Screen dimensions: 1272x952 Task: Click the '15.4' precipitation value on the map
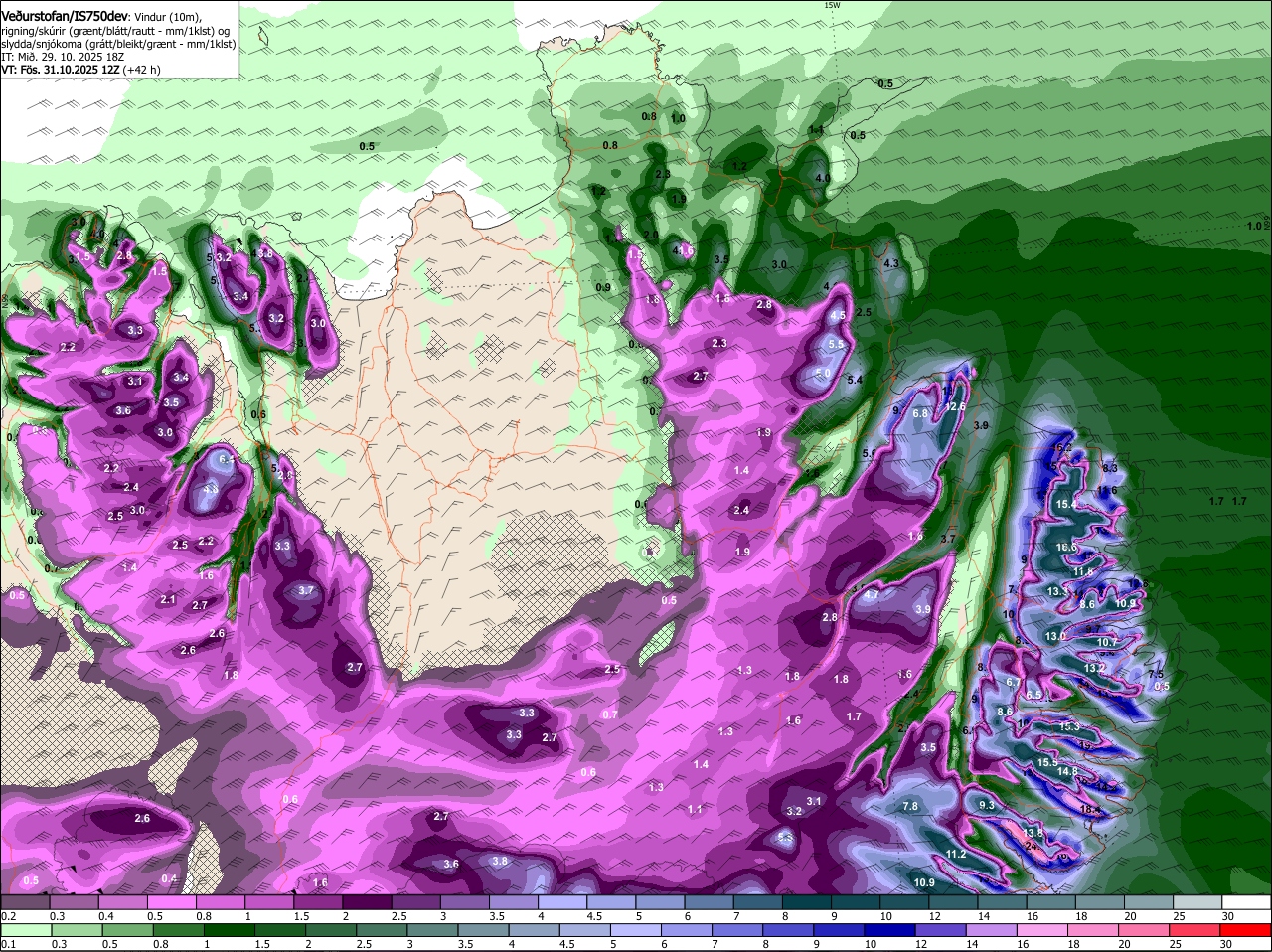click(x=1066, y=505)
